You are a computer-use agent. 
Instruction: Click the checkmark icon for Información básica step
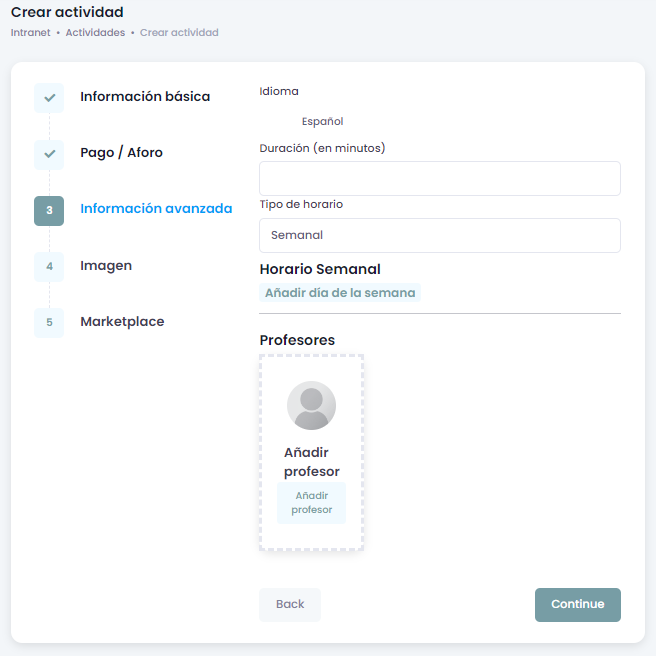pyautogui.click(x=49, y=98)
